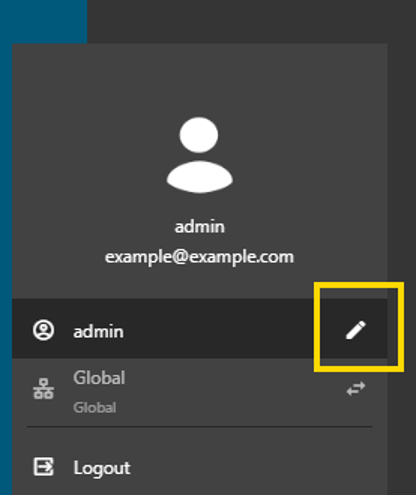Click the user circle icon in admin row
This screenshot has width=416, height=496.
click(x=43, y=330)
